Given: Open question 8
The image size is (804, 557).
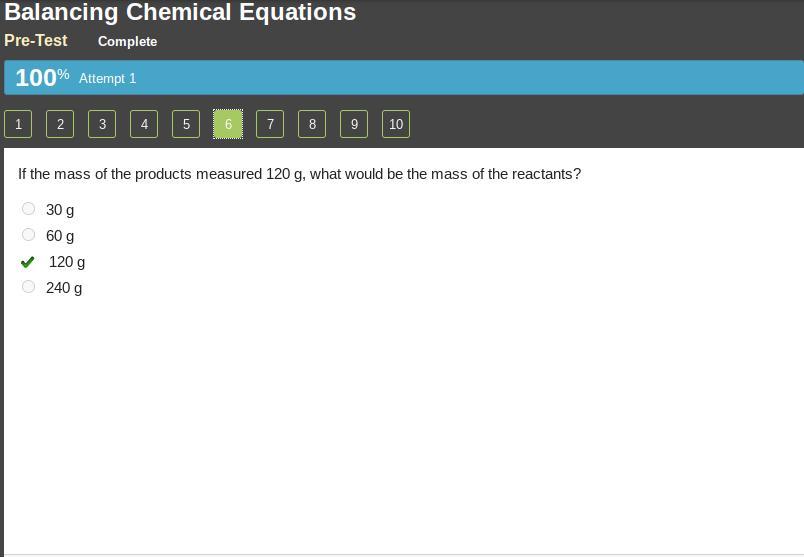Looking at the screenshot, I should tap(312, 124).
